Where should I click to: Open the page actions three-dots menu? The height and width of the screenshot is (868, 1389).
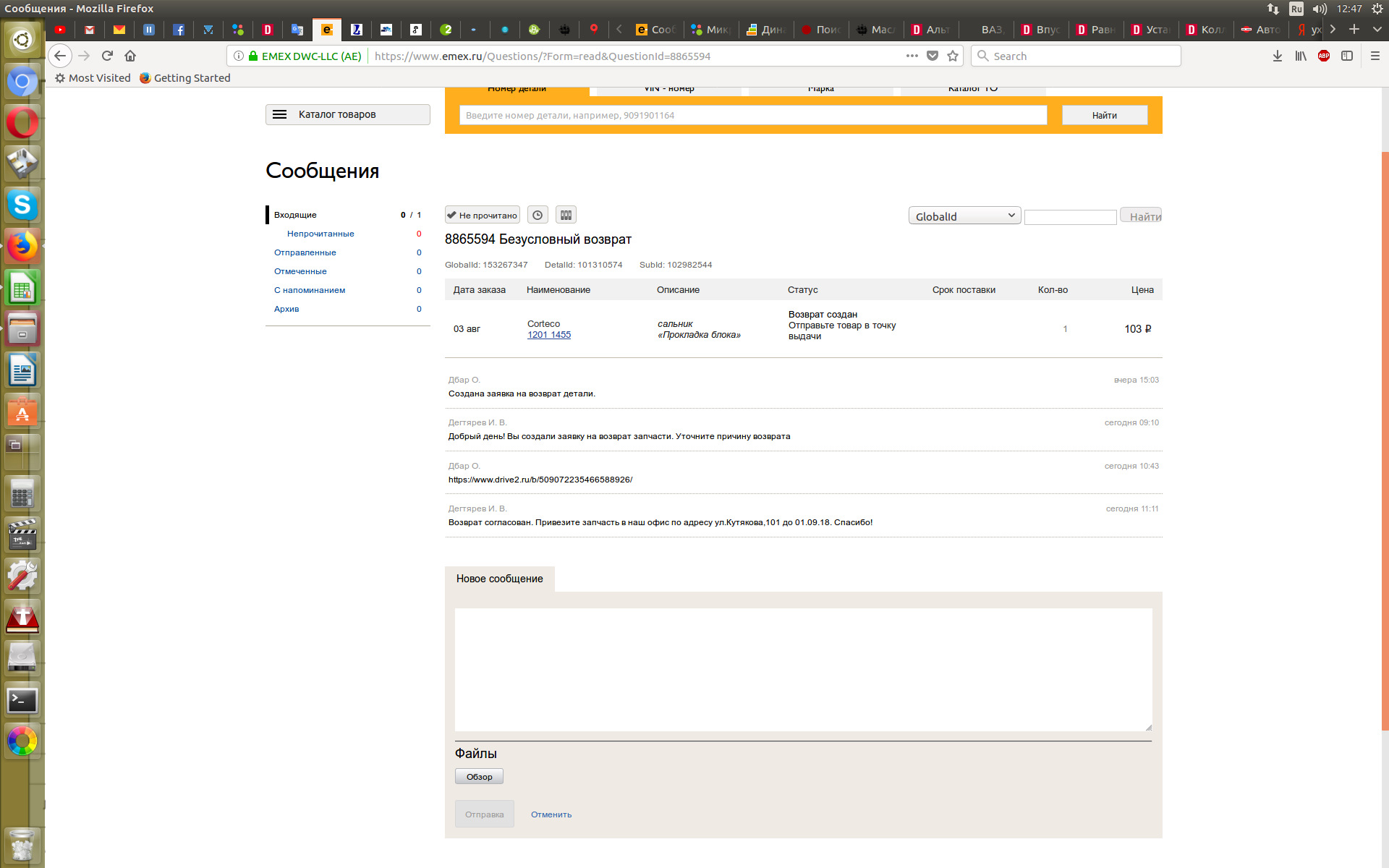click(x=912, y=56)
